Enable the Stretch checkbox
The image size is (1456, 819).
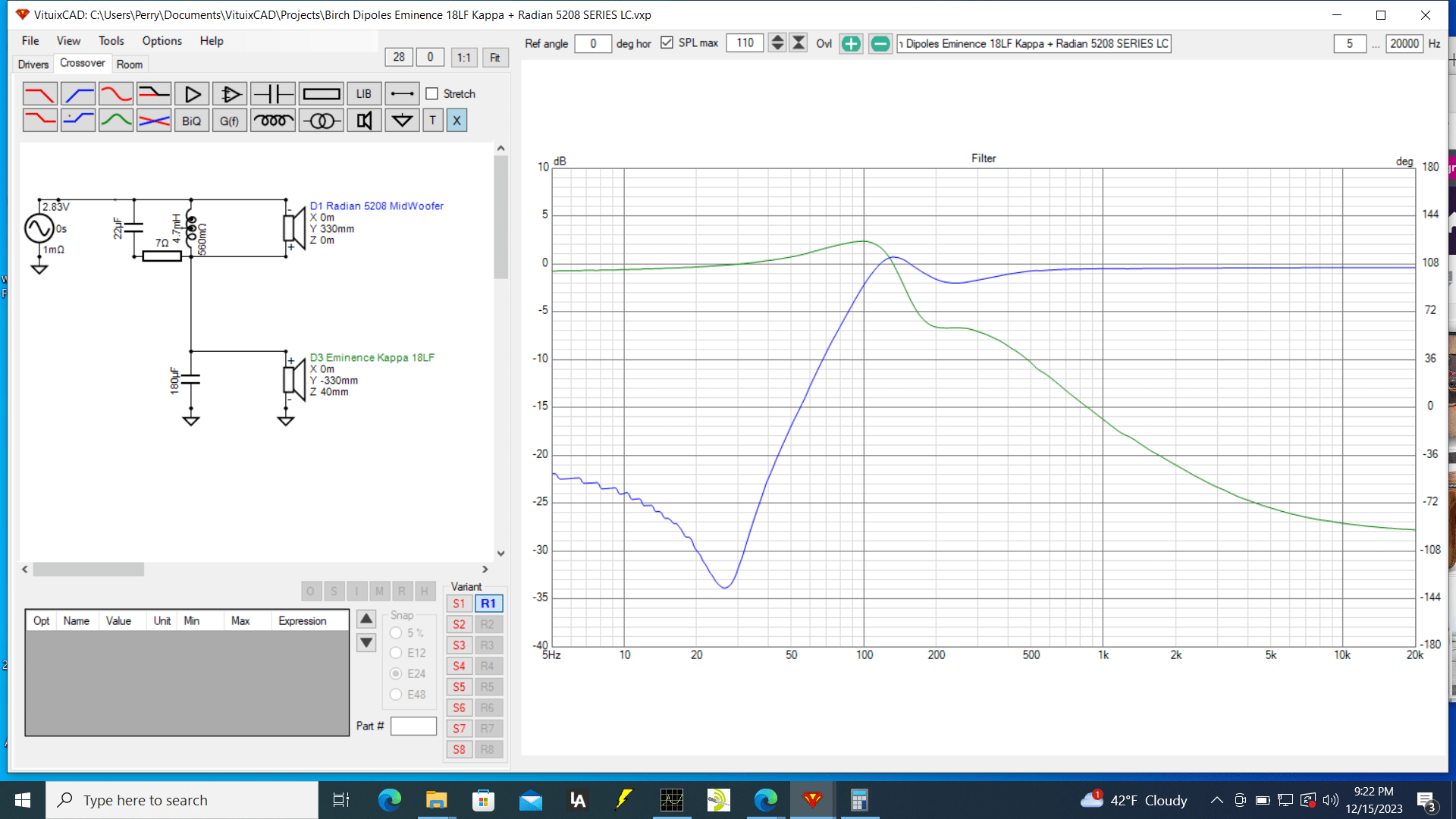coord(432,94)
